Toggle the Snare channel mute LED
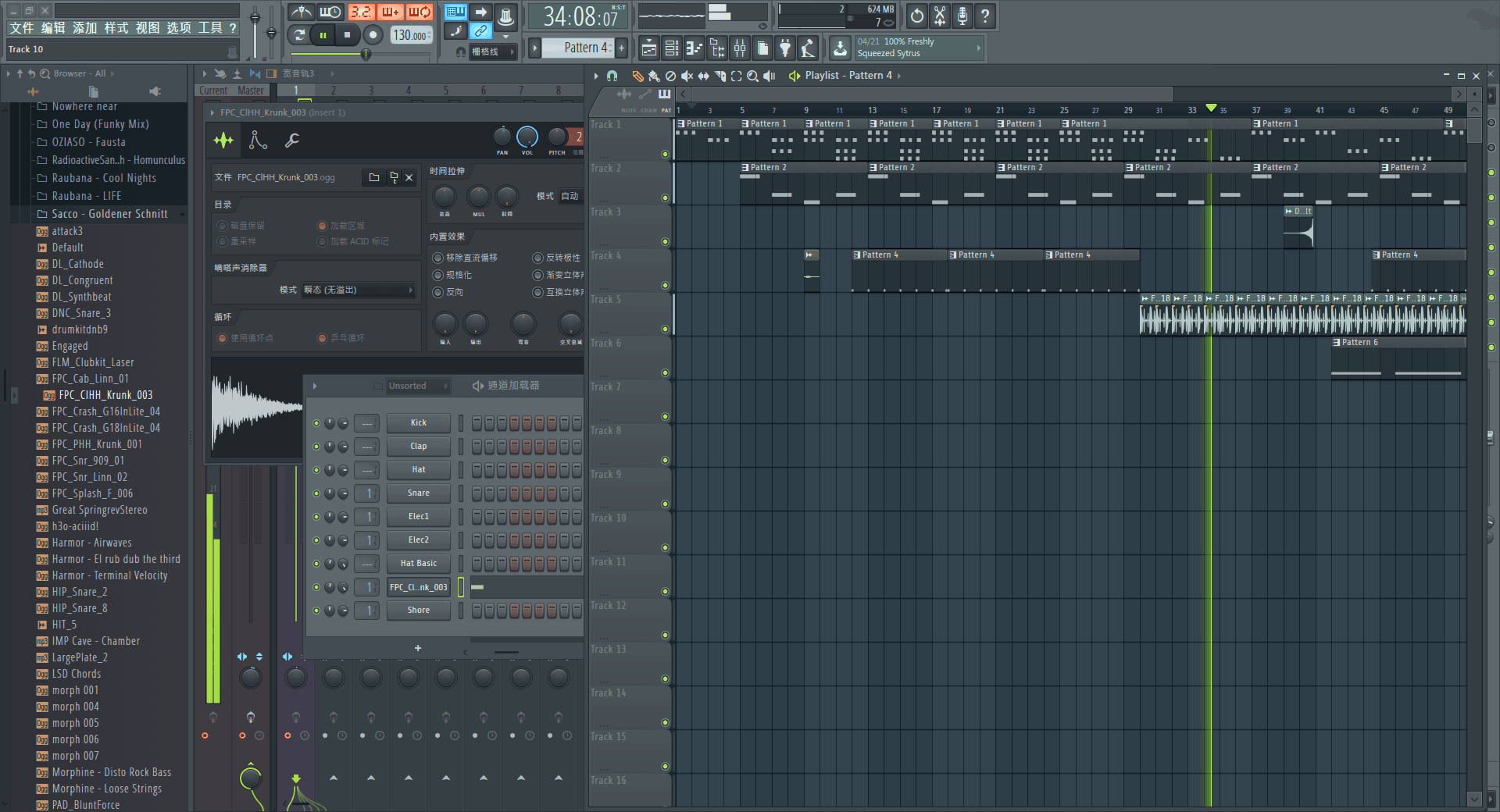The width and height of the screenshot is (1500, 812). point(316,493)
